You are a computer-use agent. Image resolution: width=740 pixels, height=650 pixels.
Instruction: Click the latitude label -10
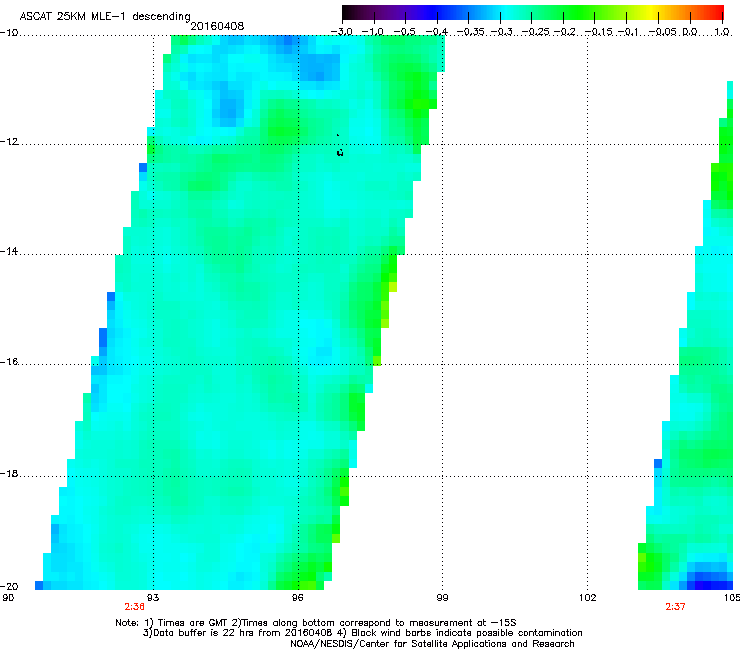click(9, 33)
